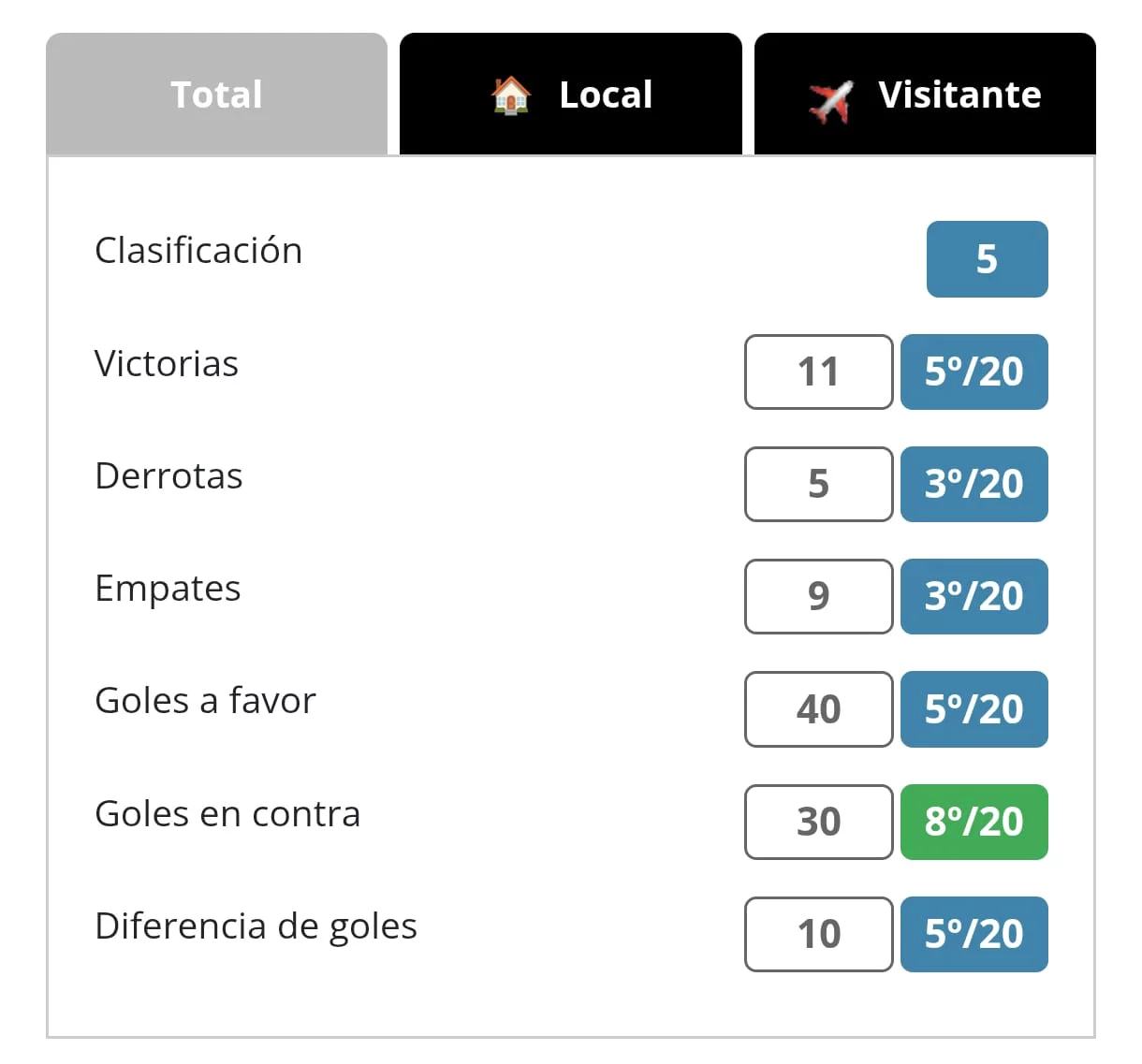Click the Diferencia de goles ranking badge
Image resolution: width=1142 pixels, height=1064 pixels.
click(974, 934)
